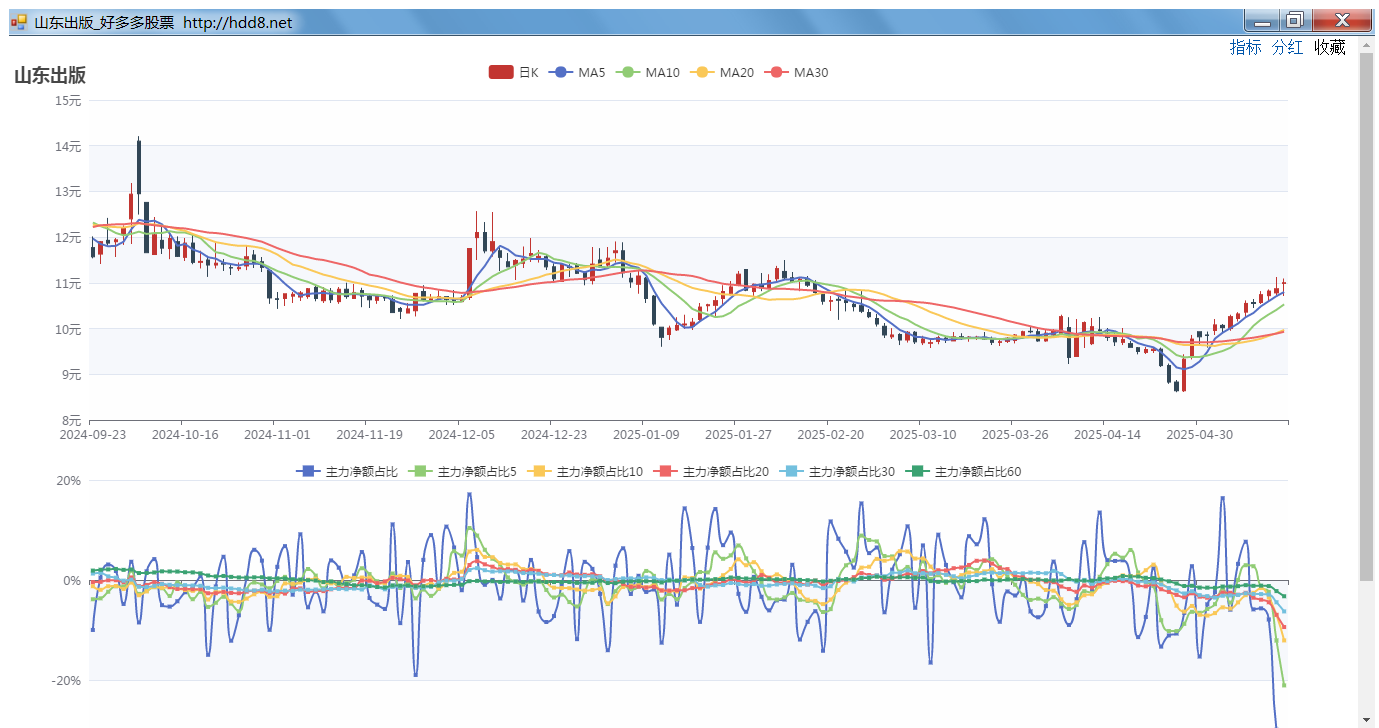This screenshot has width=1379, height=728.
Task: Toggle the MA10 line legend
Action: tap(647, 72)
